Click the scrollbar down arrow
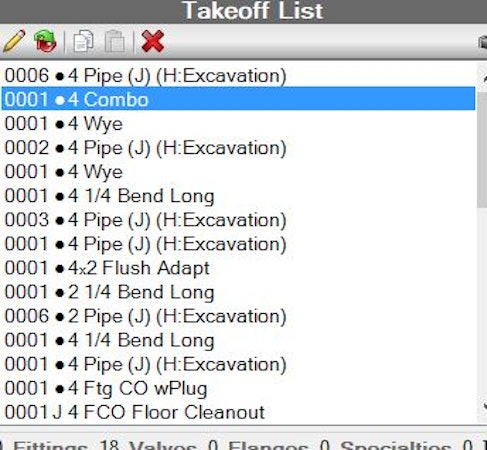487x450 pixels. point(483,405)
